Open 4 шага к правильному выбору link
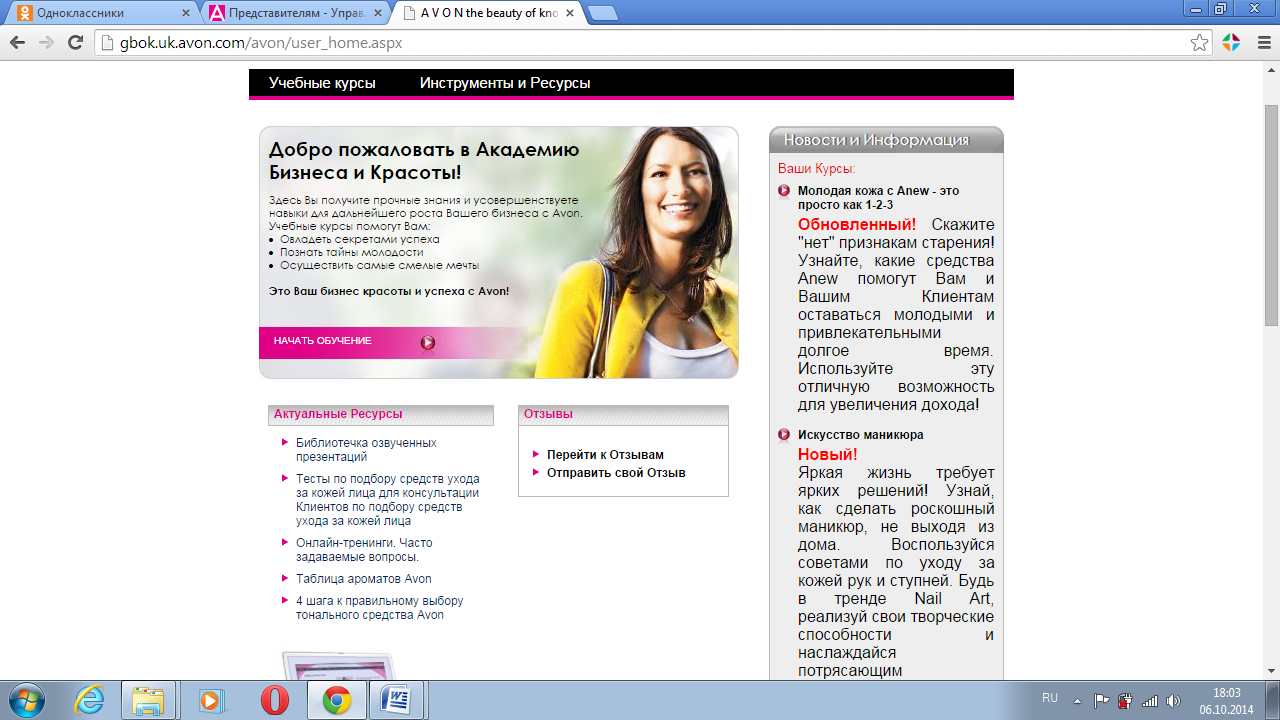Screen dimensions: 1280x720 point(380,608)
